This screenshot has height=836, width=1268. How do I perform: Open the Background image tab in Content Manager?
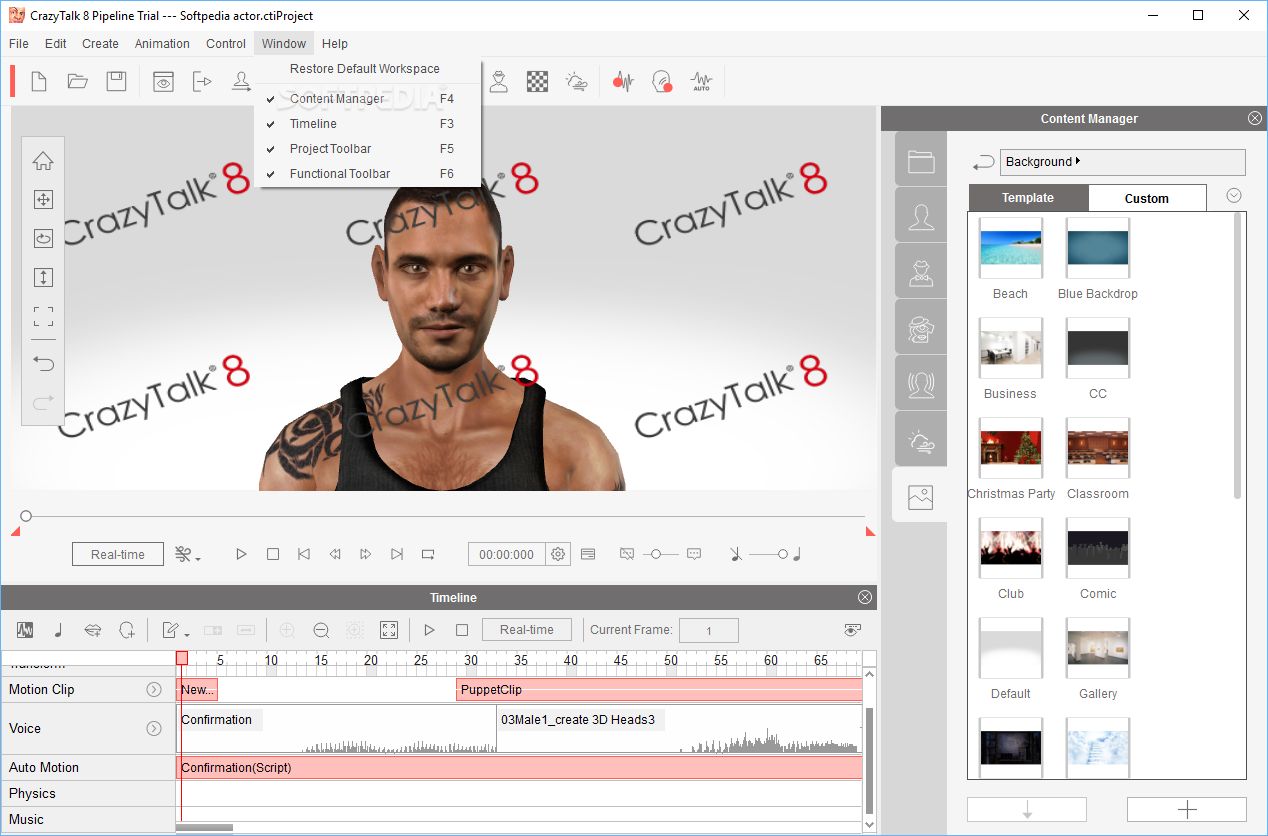coord(921,495)
